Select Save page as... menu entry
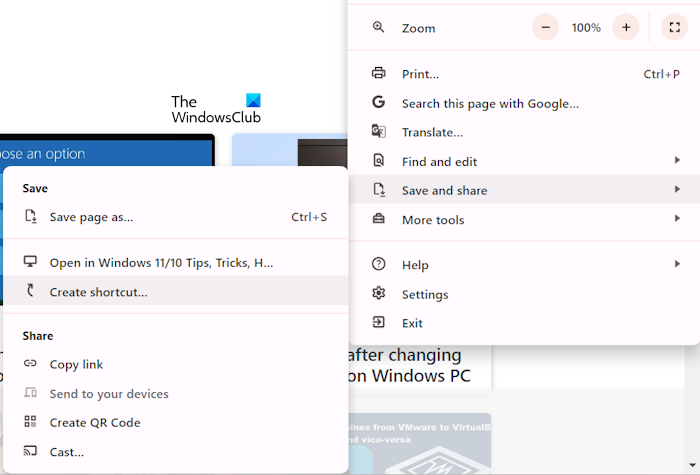This screenshot has height=475, width=700. (x=91, y=216)
